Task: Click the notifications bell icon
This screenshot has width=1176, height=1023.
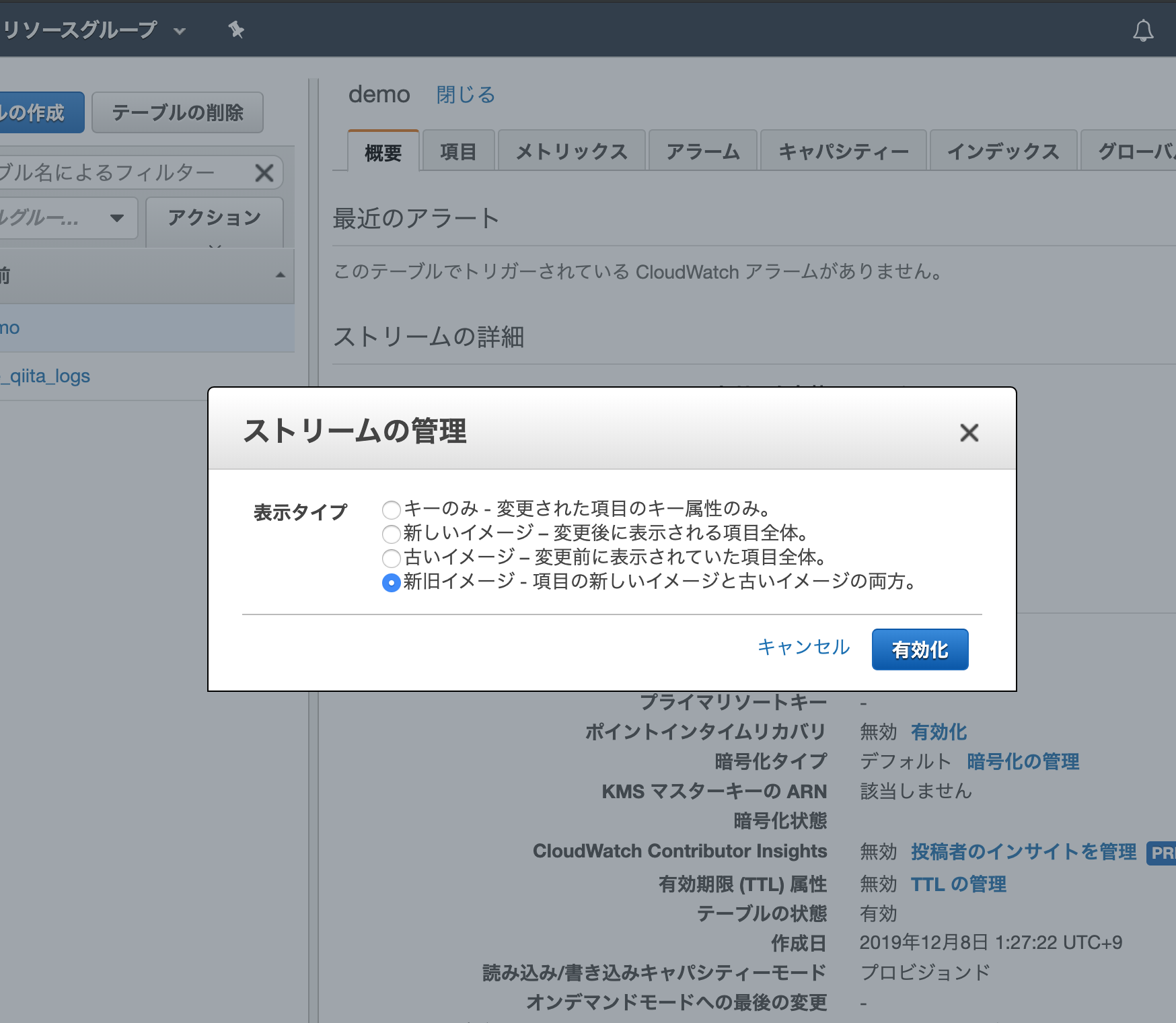Action: click(1143, 30)
